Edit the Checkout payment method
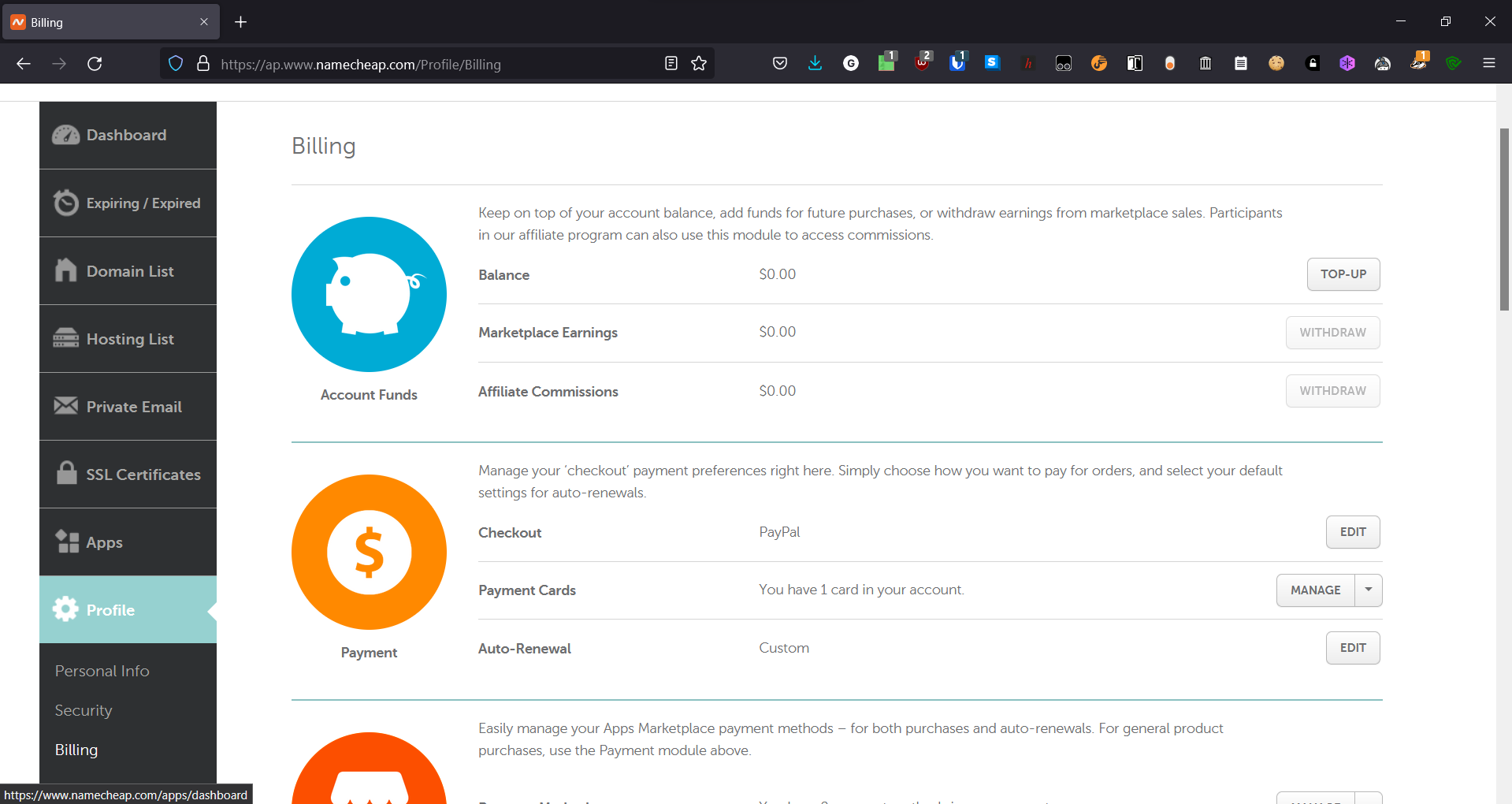Viewport: 1512px width, 804px height. pos(1353,532)
